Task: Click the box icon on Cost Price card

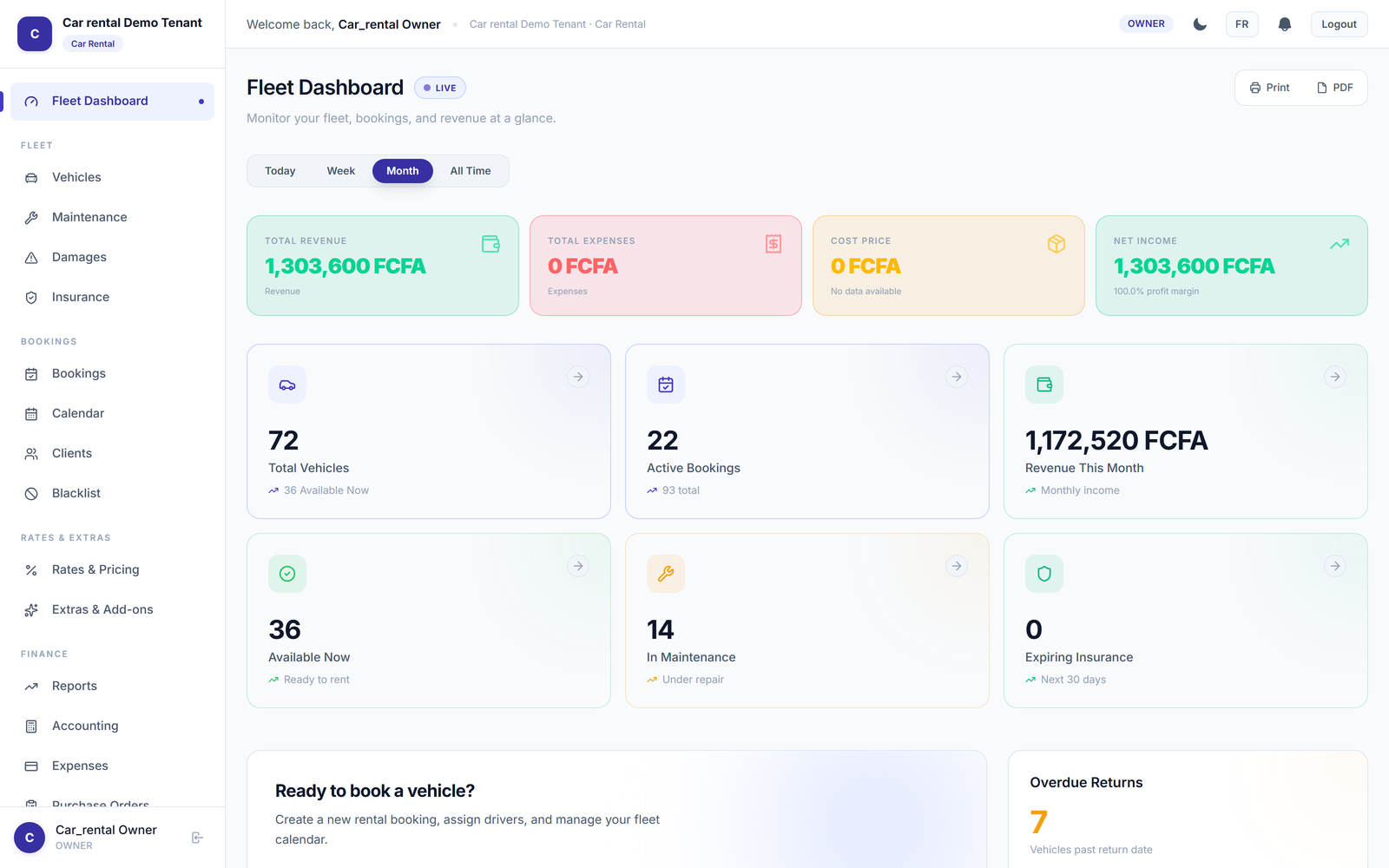Action: 1057,244
